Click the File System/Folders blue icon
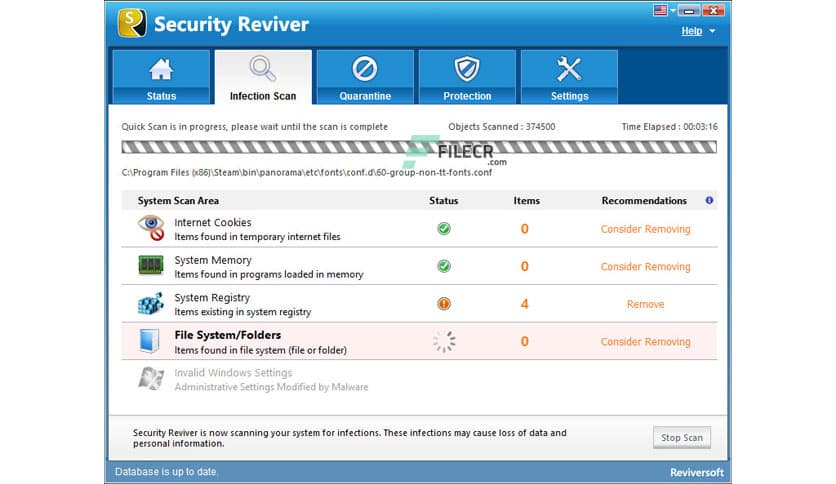 pyautogui.click(x=149, y=341)
